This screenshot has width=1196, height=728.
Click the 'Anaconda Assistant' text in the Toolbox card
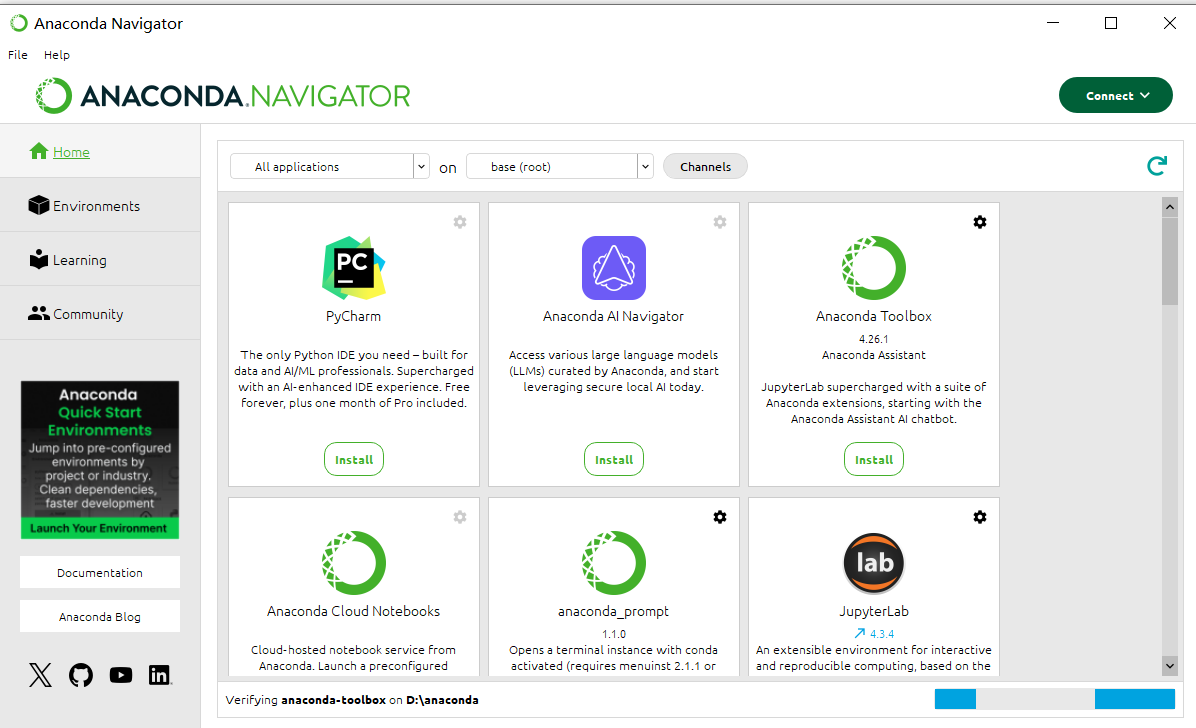pos(874,355)
